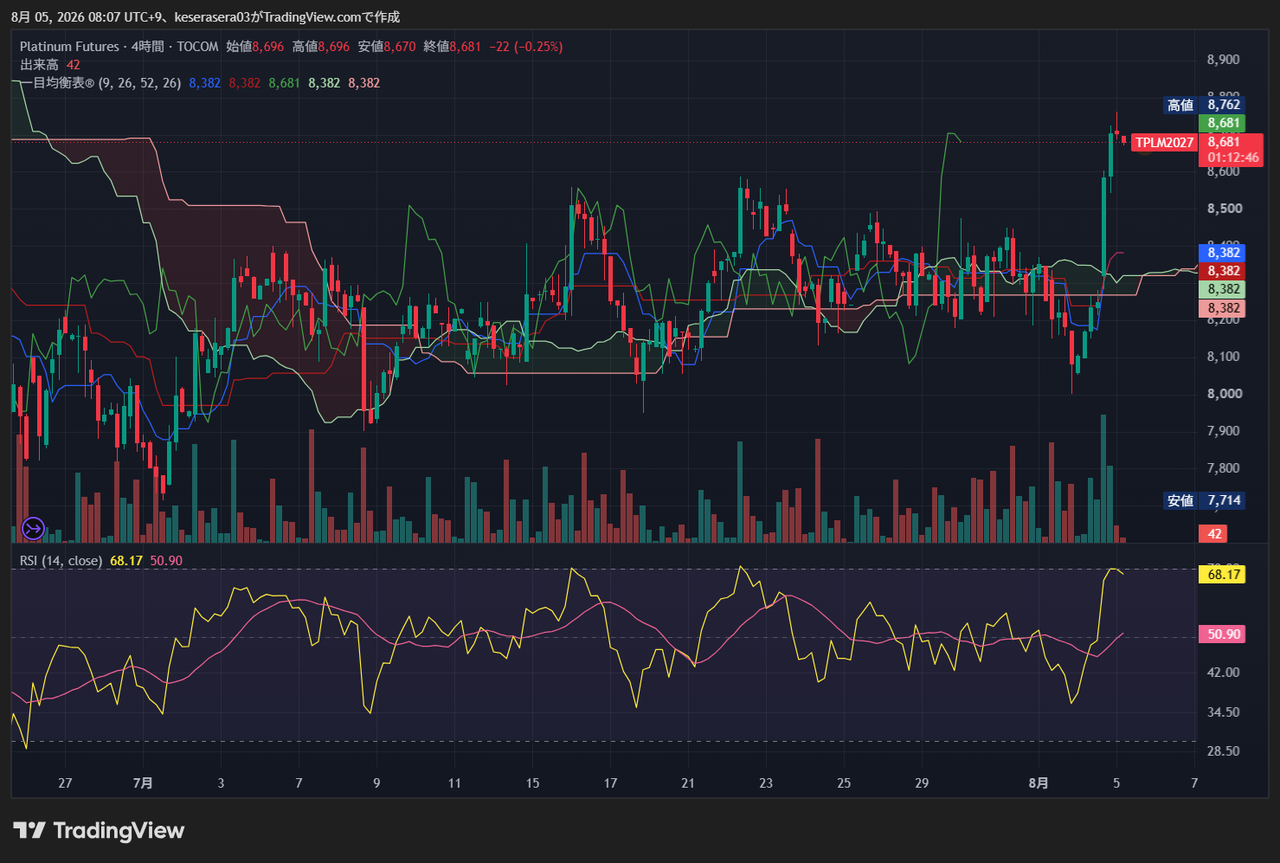This screenshot has height=863, width=1280.
Task: Click the pink 50.90 RSI legend value
Action: [x=166, y=561]
